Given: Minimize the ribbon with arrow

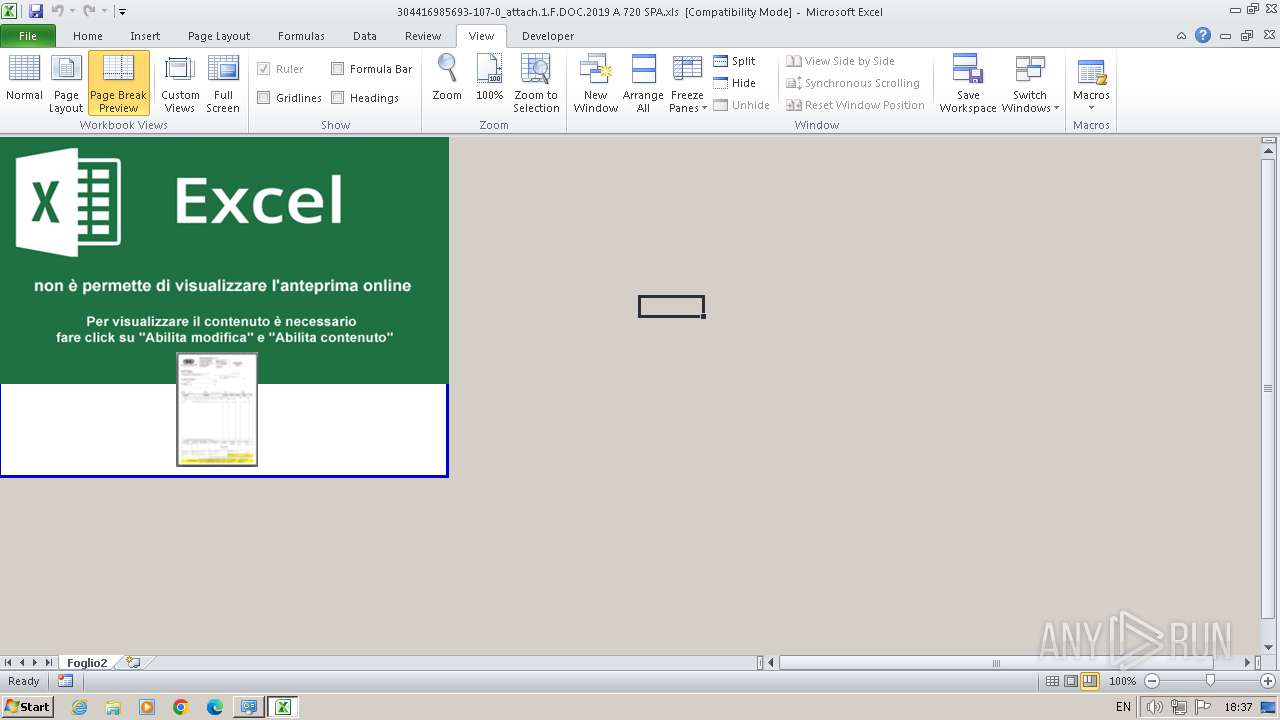Looking at the screenshot, I should point(1182,36).
